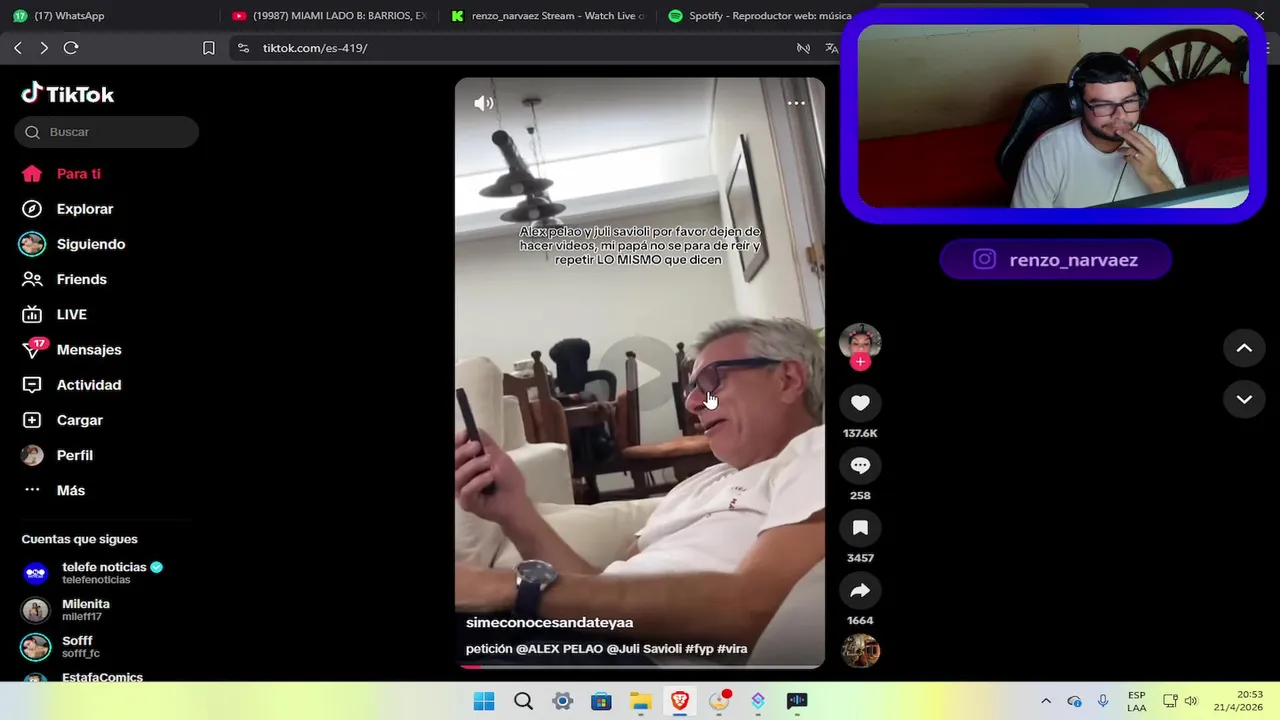Go forward in the browser
The width and height of the screenshot is (1280, 720).
pos(44,48)
